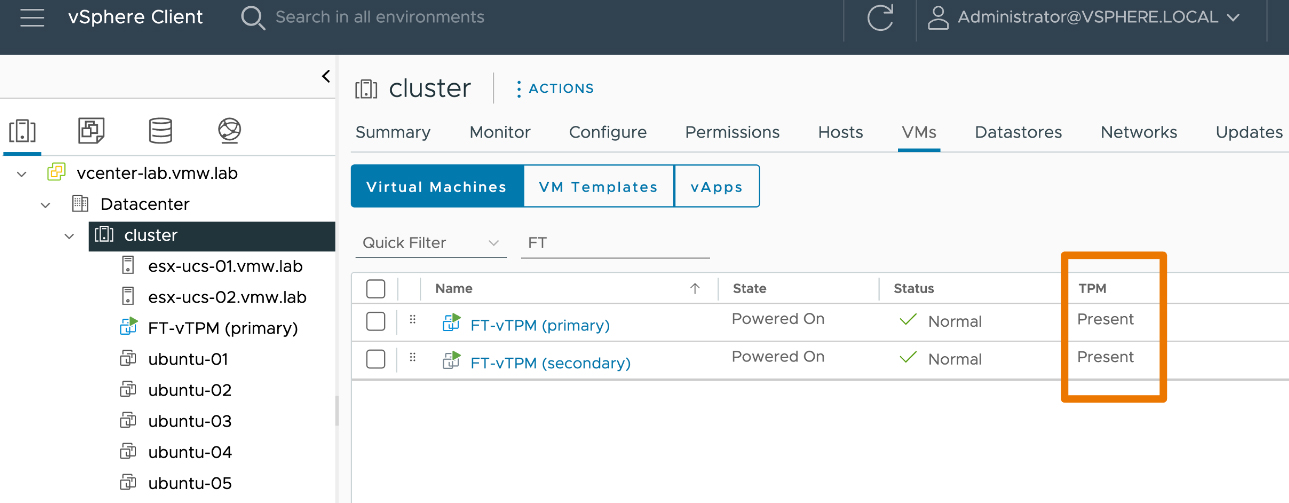
Task: Click the cluster icon in the tree
Action: point(103,236)
